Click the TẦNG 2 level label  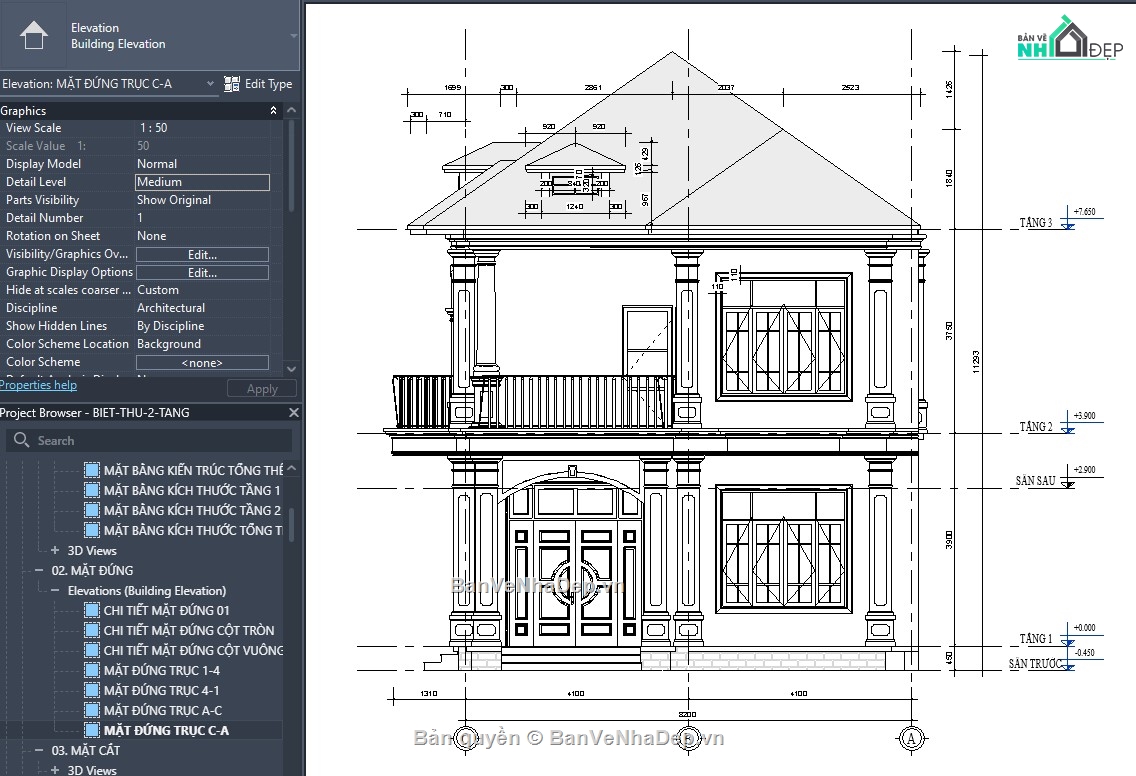pos(1035,427)
